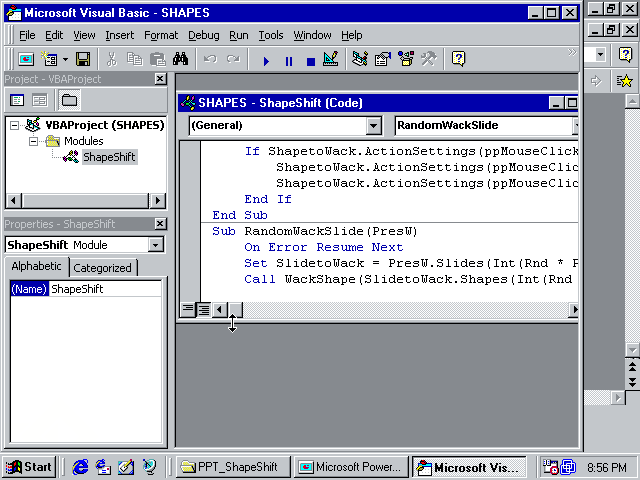Screen dimensions: 640x480
Task: Click the project tree left scroll arrow
Action: pyautogui.click(x=14, y=200)
